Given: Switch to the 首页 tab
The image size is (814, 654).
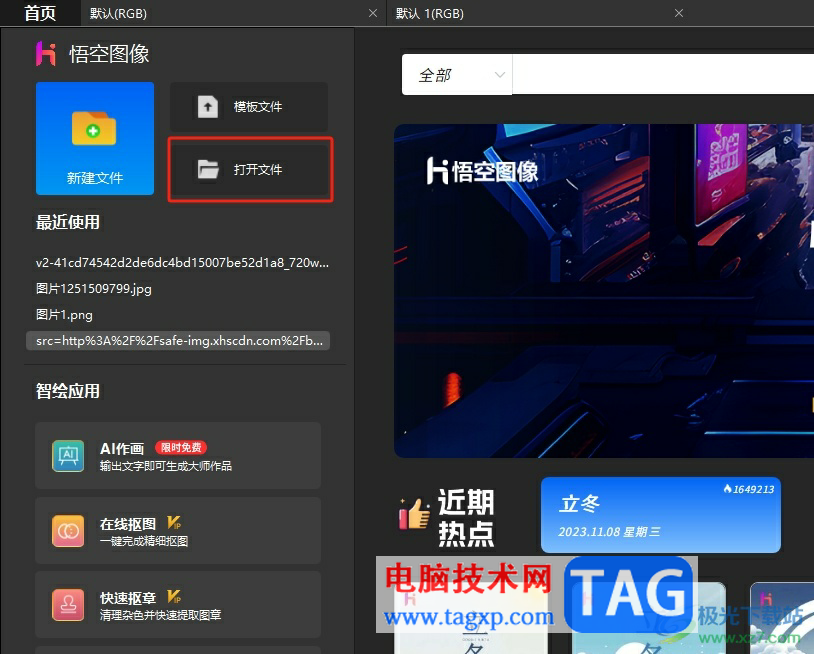Looking at the screenshot, I should coord(40,13).
